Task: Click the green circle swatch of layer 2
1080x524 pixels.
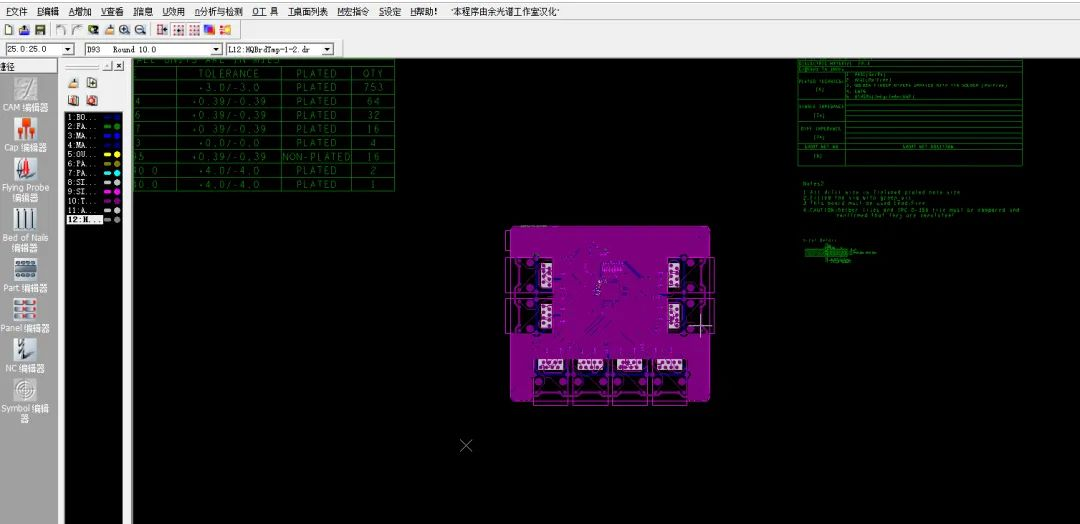Action: click(x=117, y=127)
